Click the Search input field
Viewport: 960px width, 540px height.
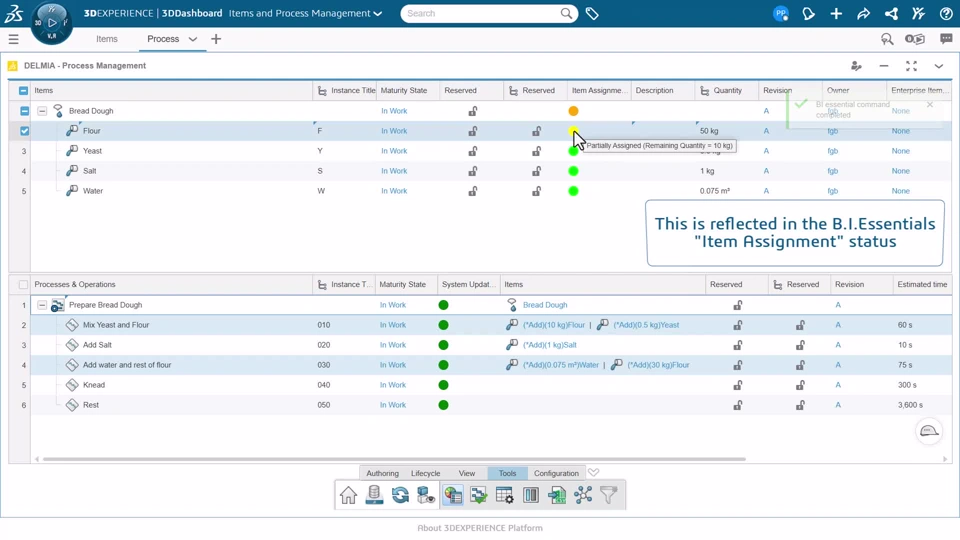click(480, 14)
